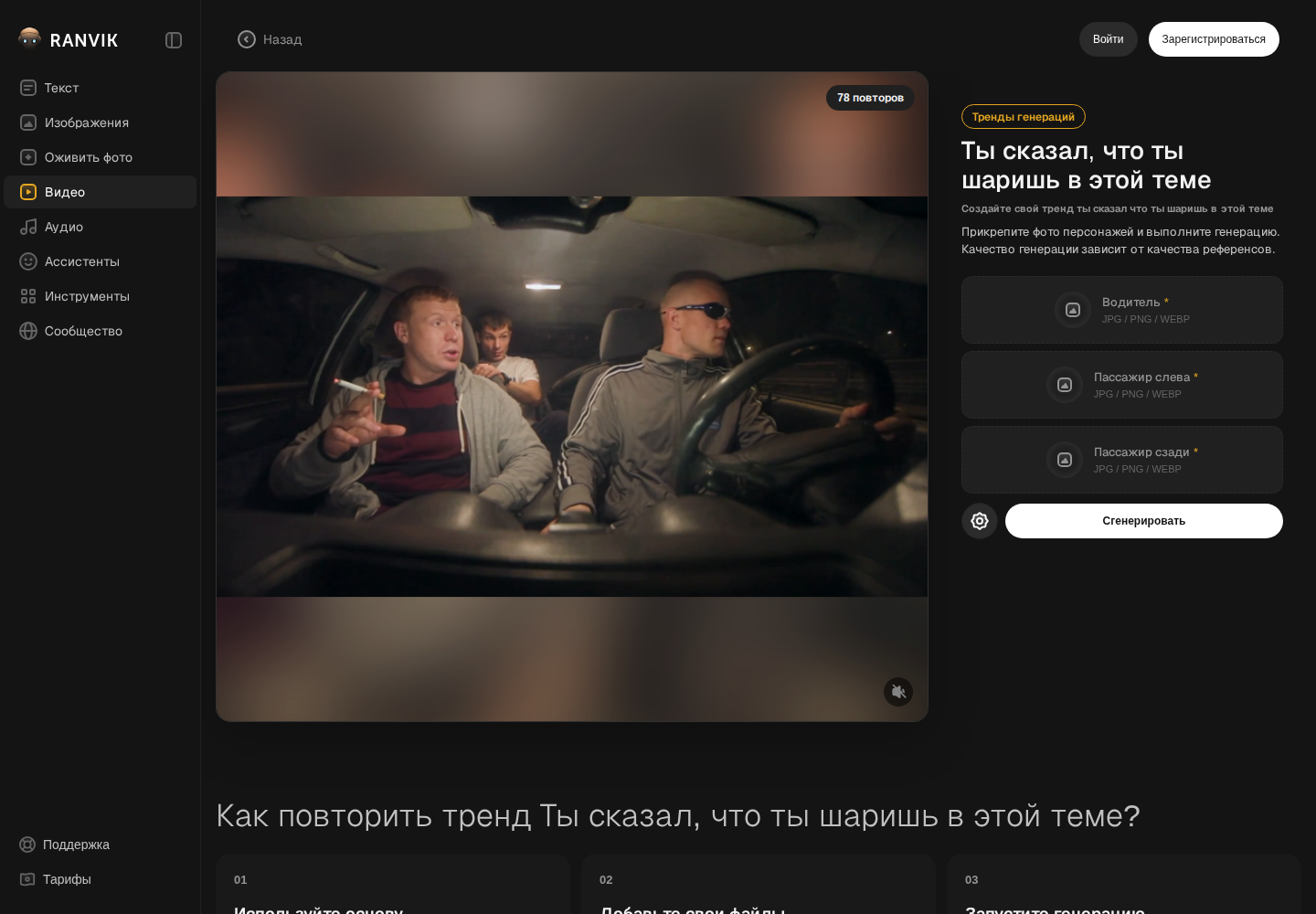Click the video preview thumbnail

pos(572,397)
